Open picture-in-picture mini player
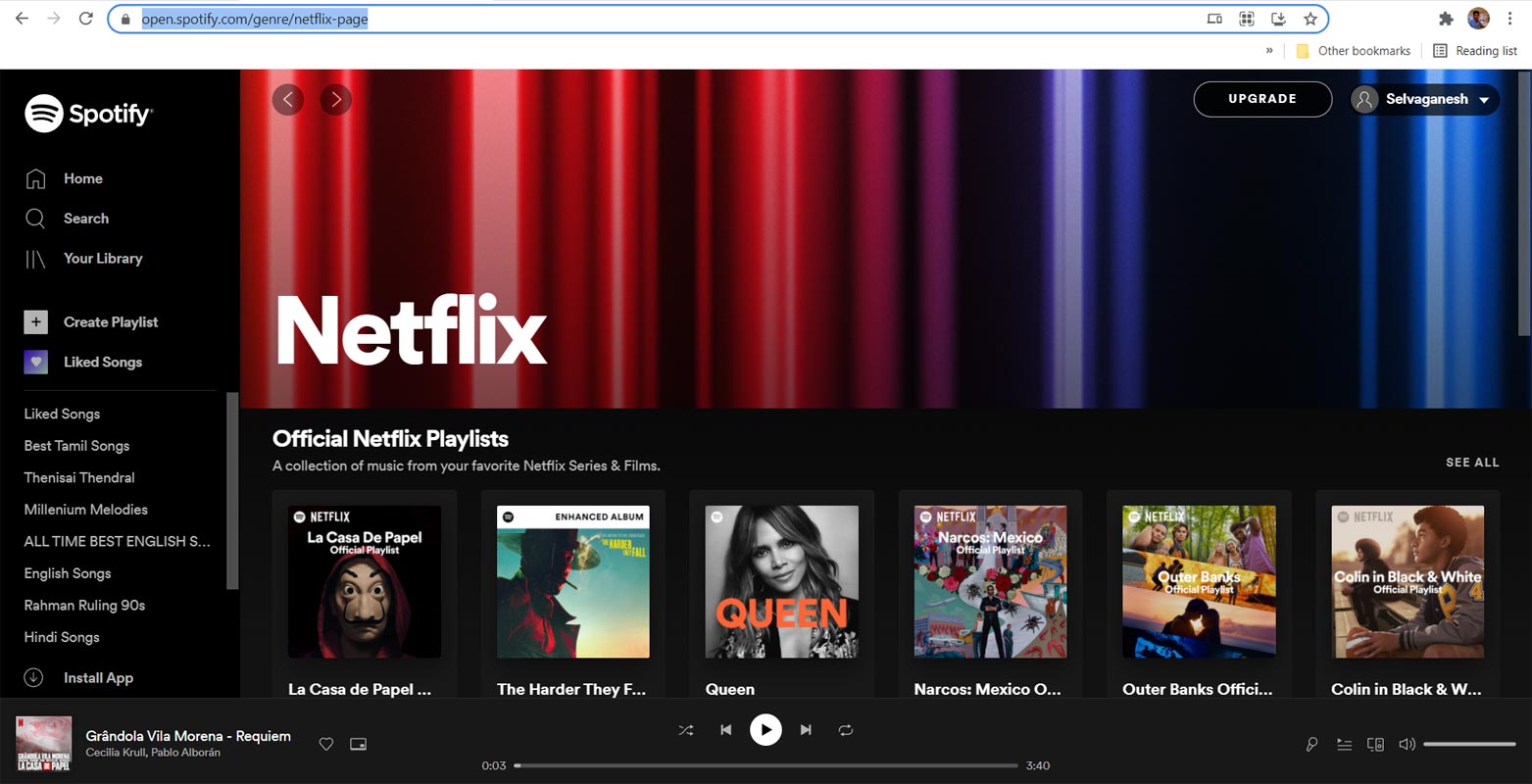This screenshot has width=1532, height=784. click(359, 744)
